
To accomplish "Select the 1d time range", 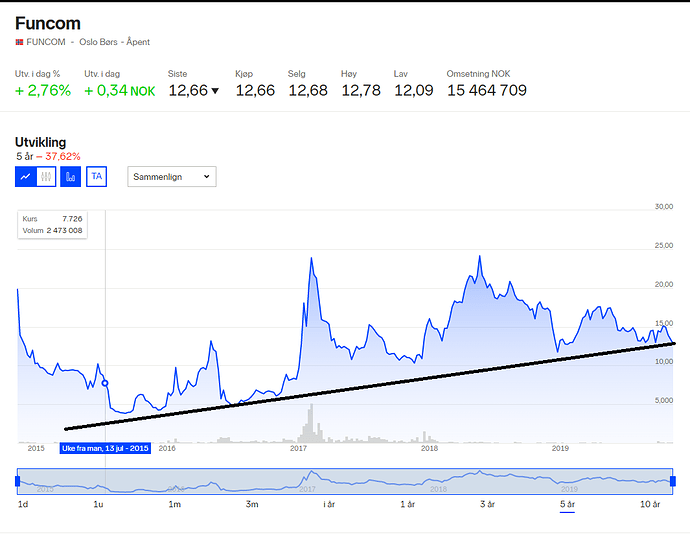I will (x=23, y=504).
